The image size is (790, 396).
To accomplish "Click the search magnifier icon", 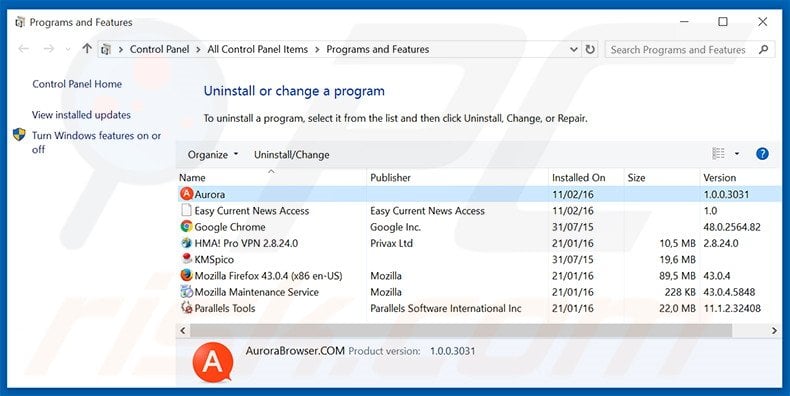I will pos(763,49).
